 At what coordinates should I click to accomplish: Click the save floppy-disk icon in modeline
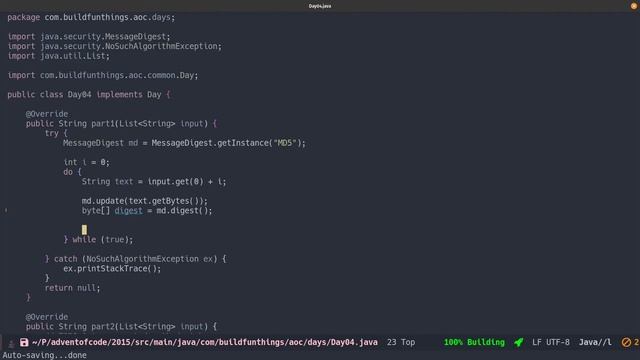pyautogui.click(x=24, y=342)
